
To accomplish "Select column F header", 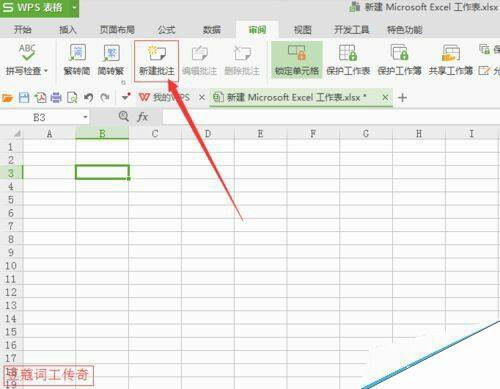I will (x=313, y=134).
